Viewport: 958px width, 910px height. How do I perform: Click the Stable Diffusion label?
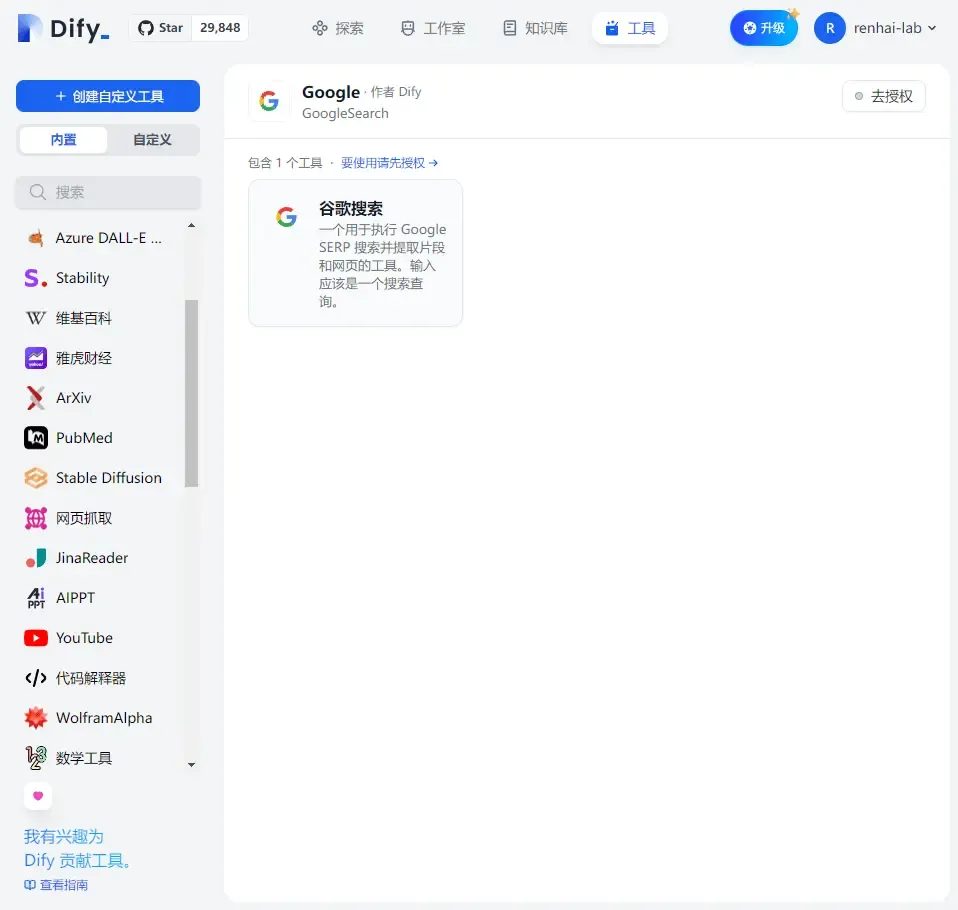pos(109,478)
